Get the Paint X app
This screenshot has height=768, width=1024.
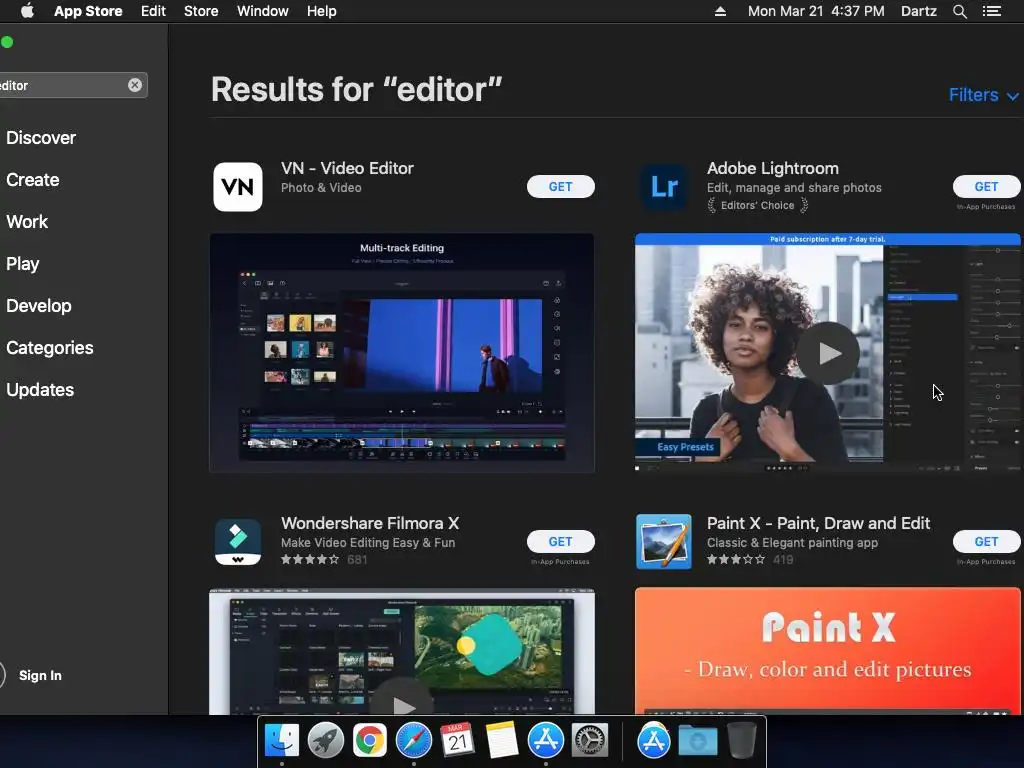[x=986, y=541]
